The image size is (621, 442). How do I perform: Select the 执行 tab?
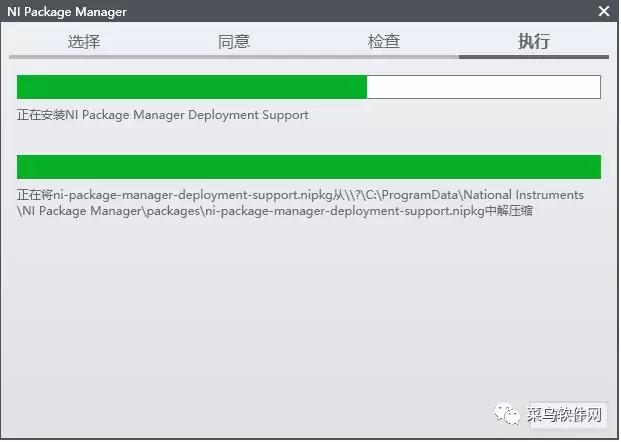[534, 41]
